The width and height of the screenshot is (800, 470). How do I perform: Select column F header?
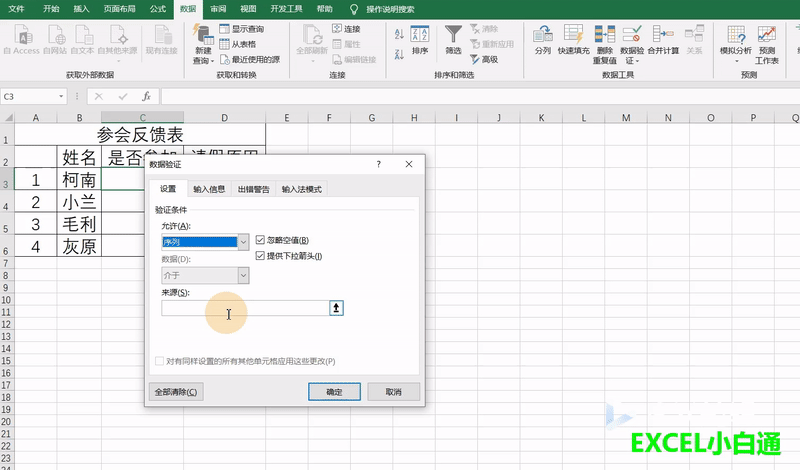329,117
